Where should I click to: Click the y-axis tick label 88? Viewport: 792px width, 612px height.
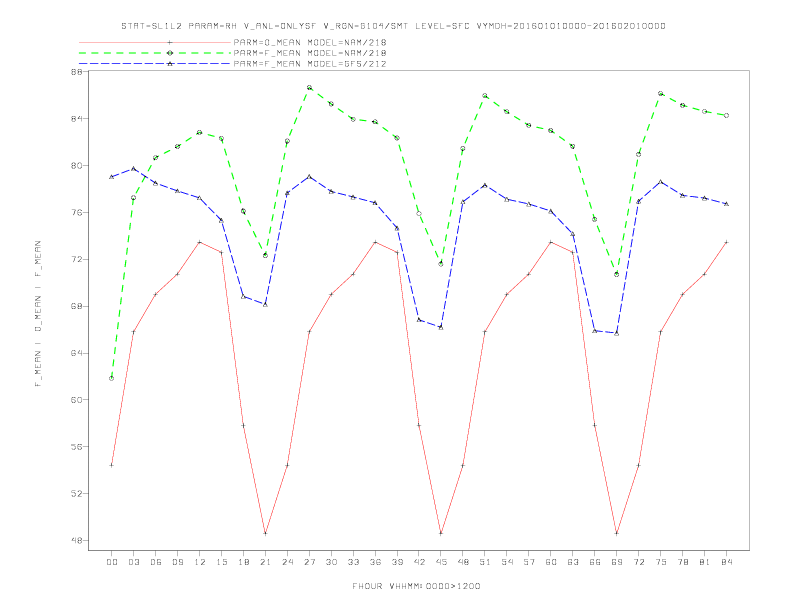[77, 72]
